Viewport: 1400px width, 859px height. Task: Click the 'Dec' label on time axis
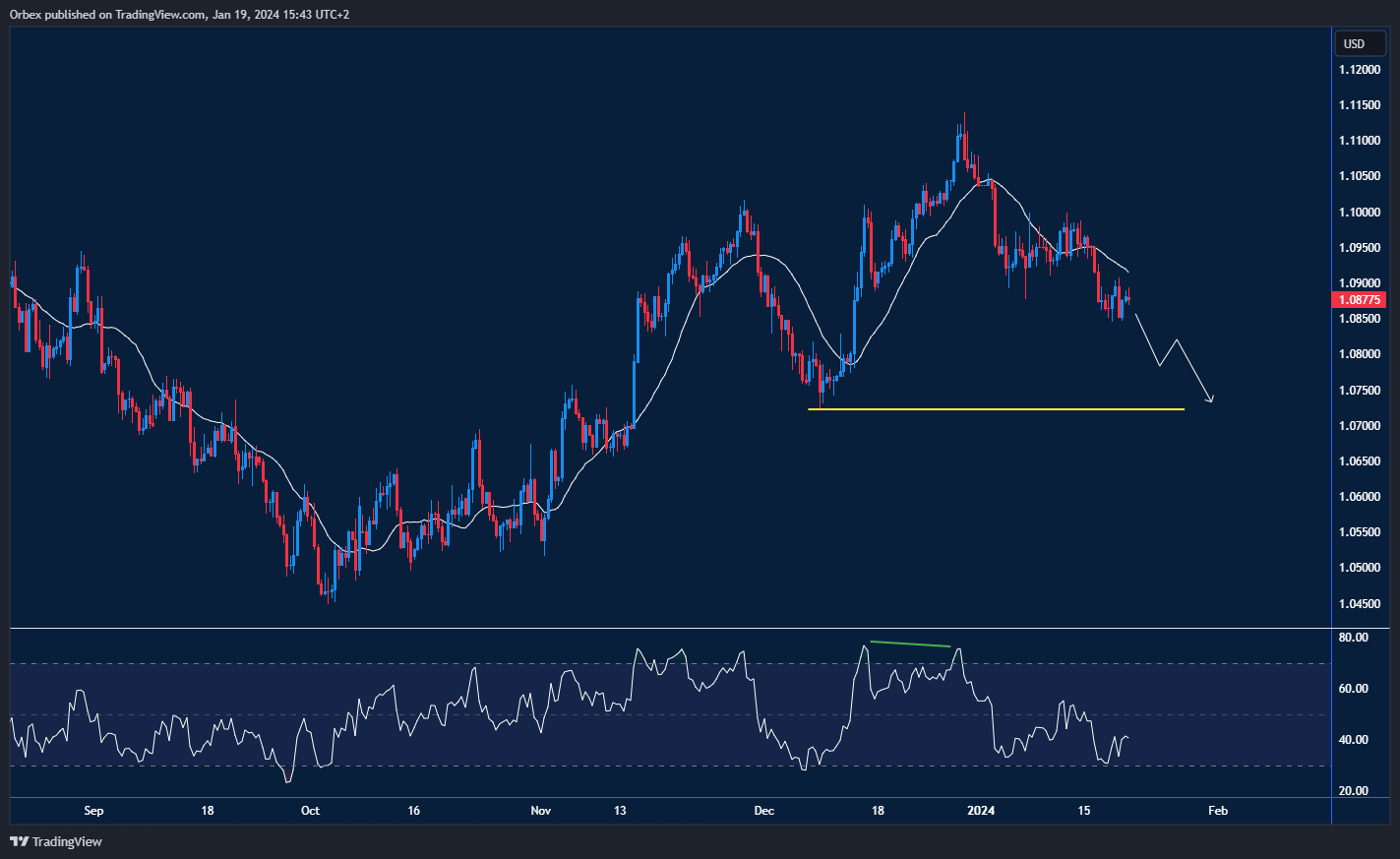[763, 811]
